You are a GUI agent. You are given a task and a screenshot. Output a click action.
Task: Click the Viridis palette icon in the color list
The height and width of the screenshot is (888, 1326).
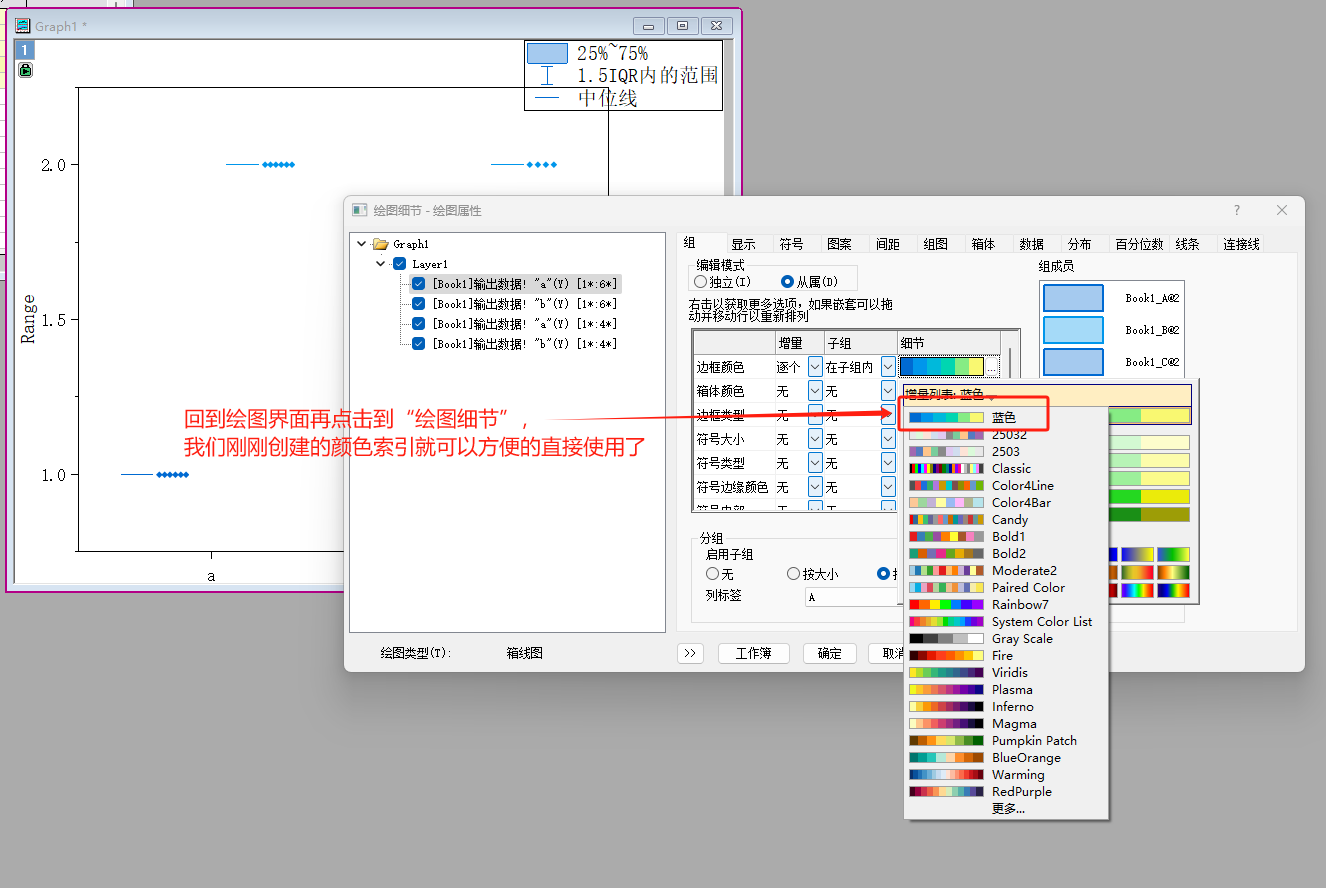pos(946,672)
